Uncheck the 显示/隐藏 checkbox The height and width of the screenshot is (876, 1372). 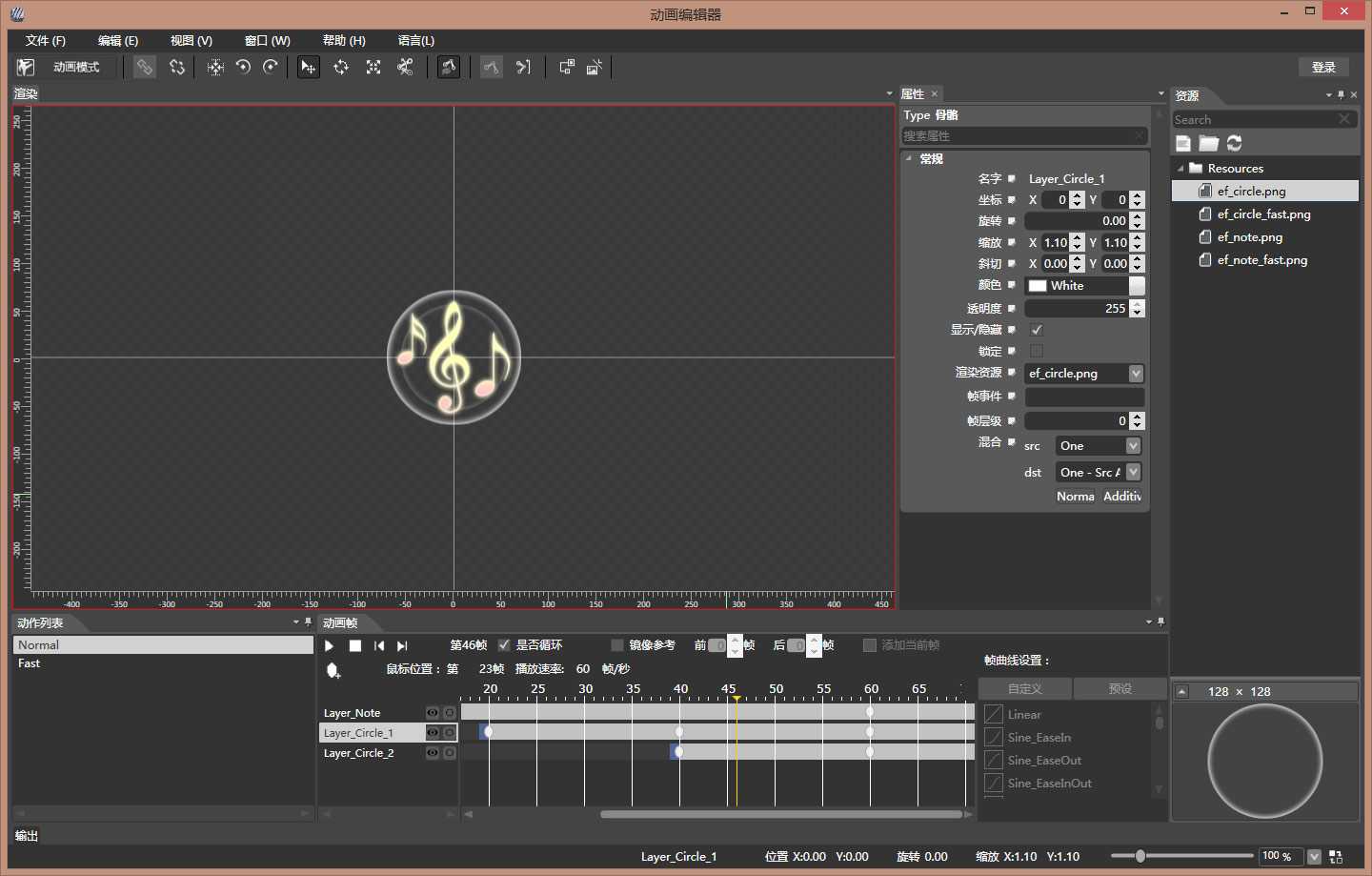point(1037,330)
